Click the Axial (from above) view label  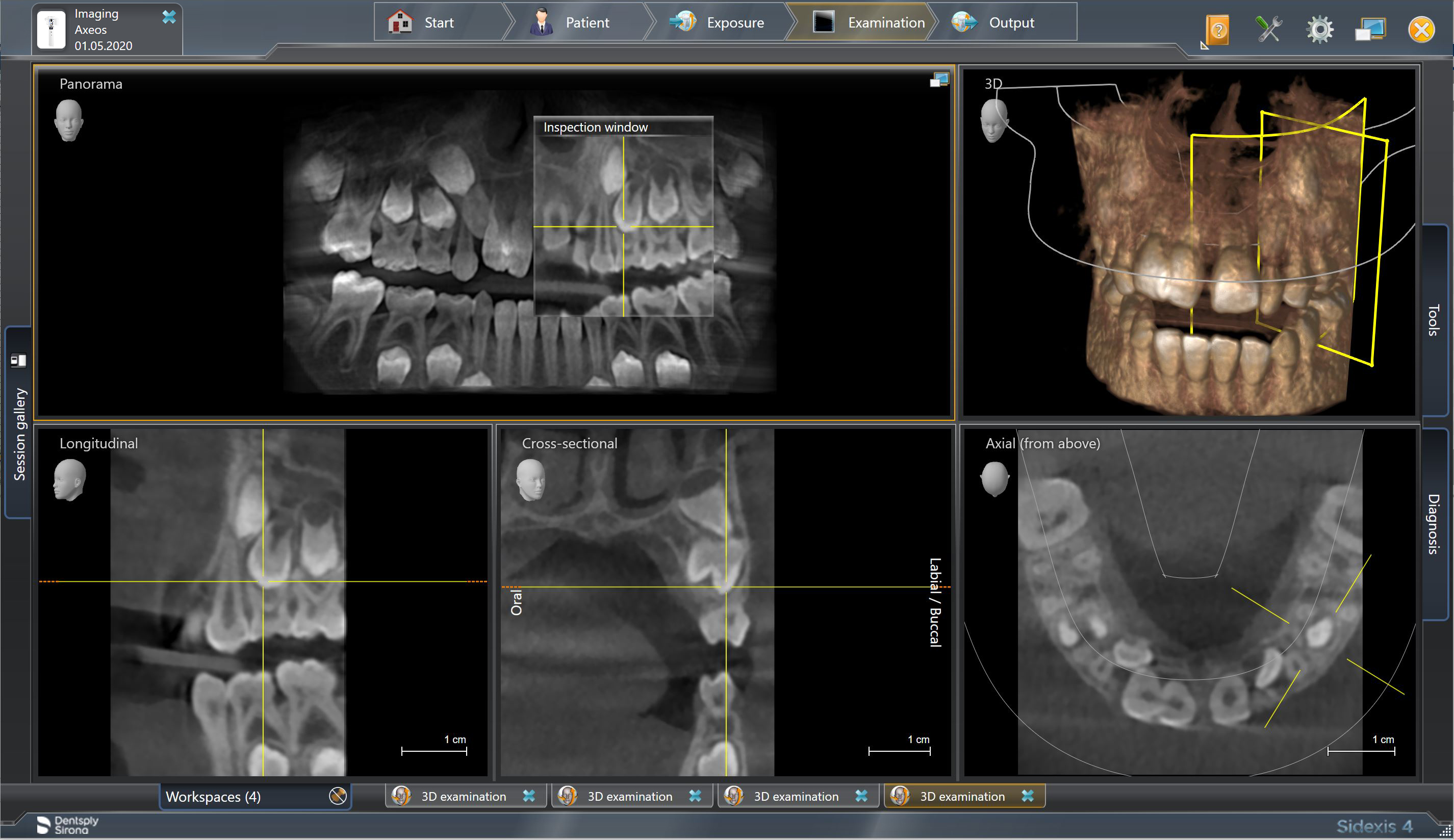pyautogui.click(x=1043, y=444)
